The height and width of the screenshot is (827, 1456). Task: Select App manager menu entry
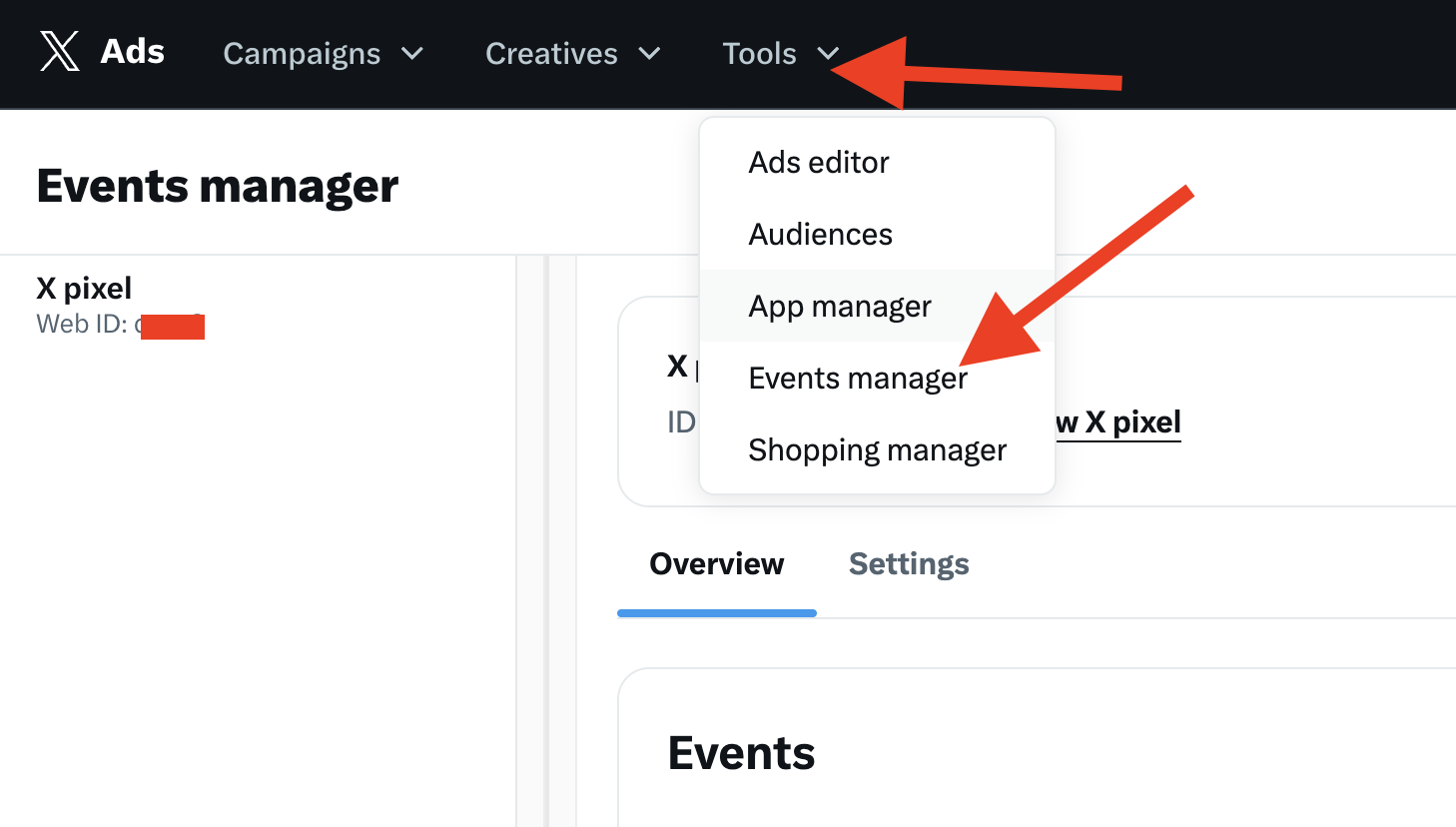(x=877, y=306)
